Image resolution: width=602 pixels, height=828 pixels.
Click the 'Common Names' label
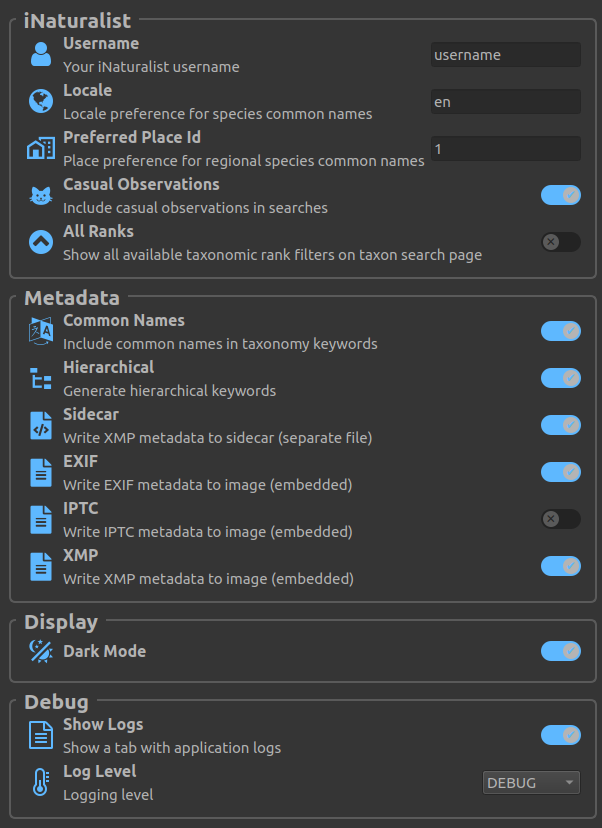124,321
